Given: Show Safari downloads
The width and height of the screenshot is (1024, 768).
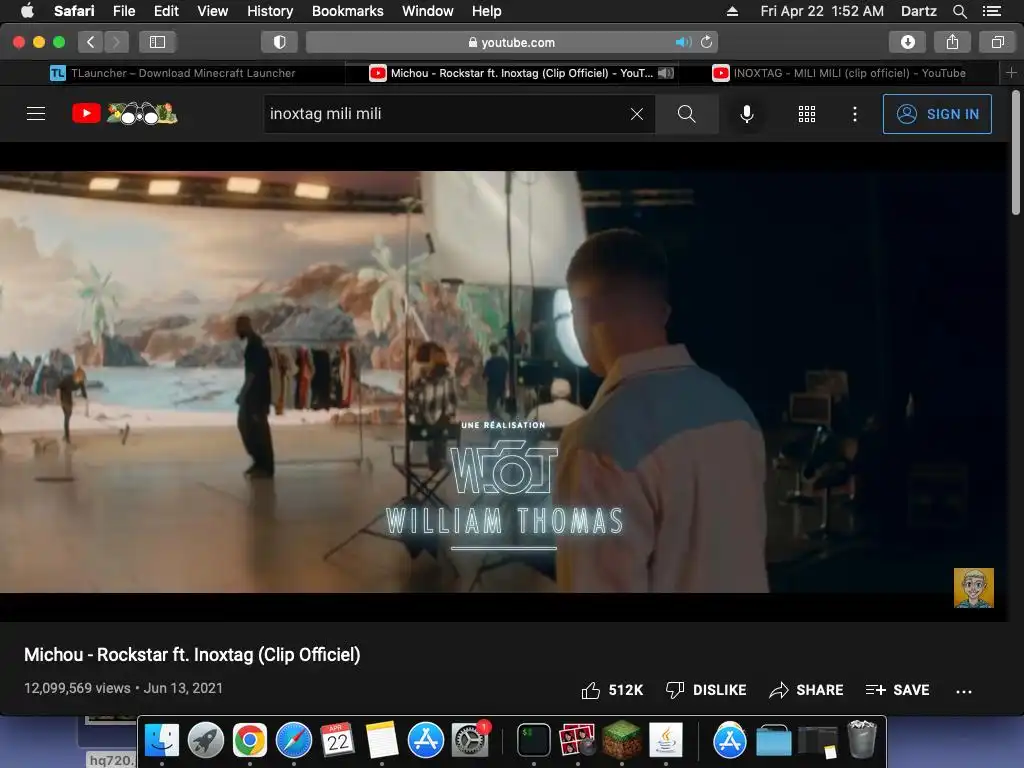Looking at the screenshot, I should click(x=907, y=42).
